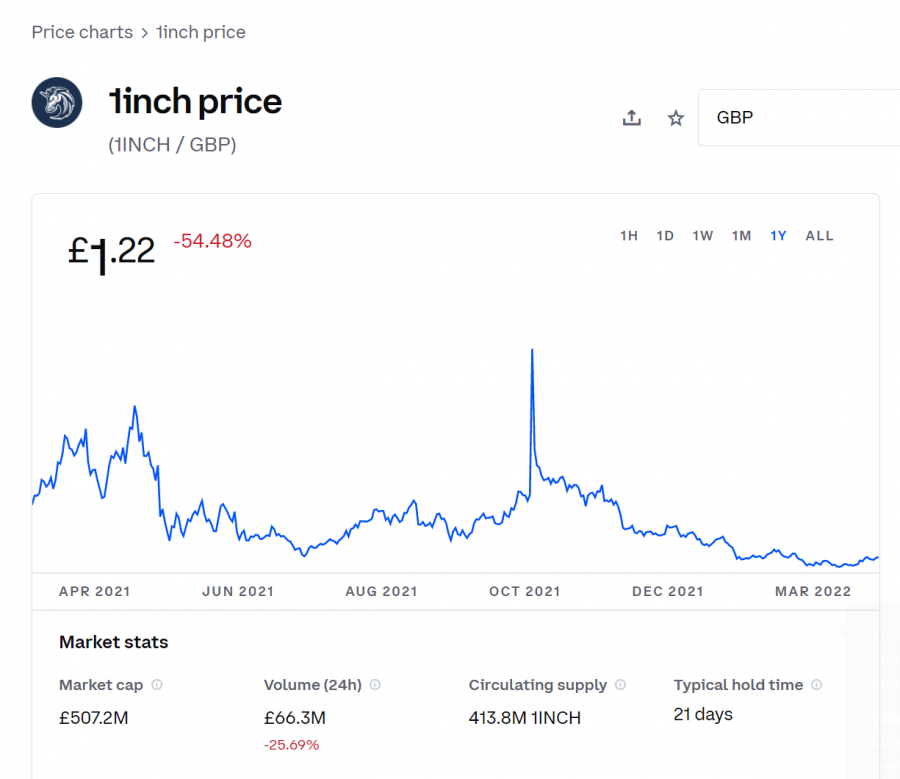
Task: Click the breadcrumb chevron separator
Action: coord(145,33)
